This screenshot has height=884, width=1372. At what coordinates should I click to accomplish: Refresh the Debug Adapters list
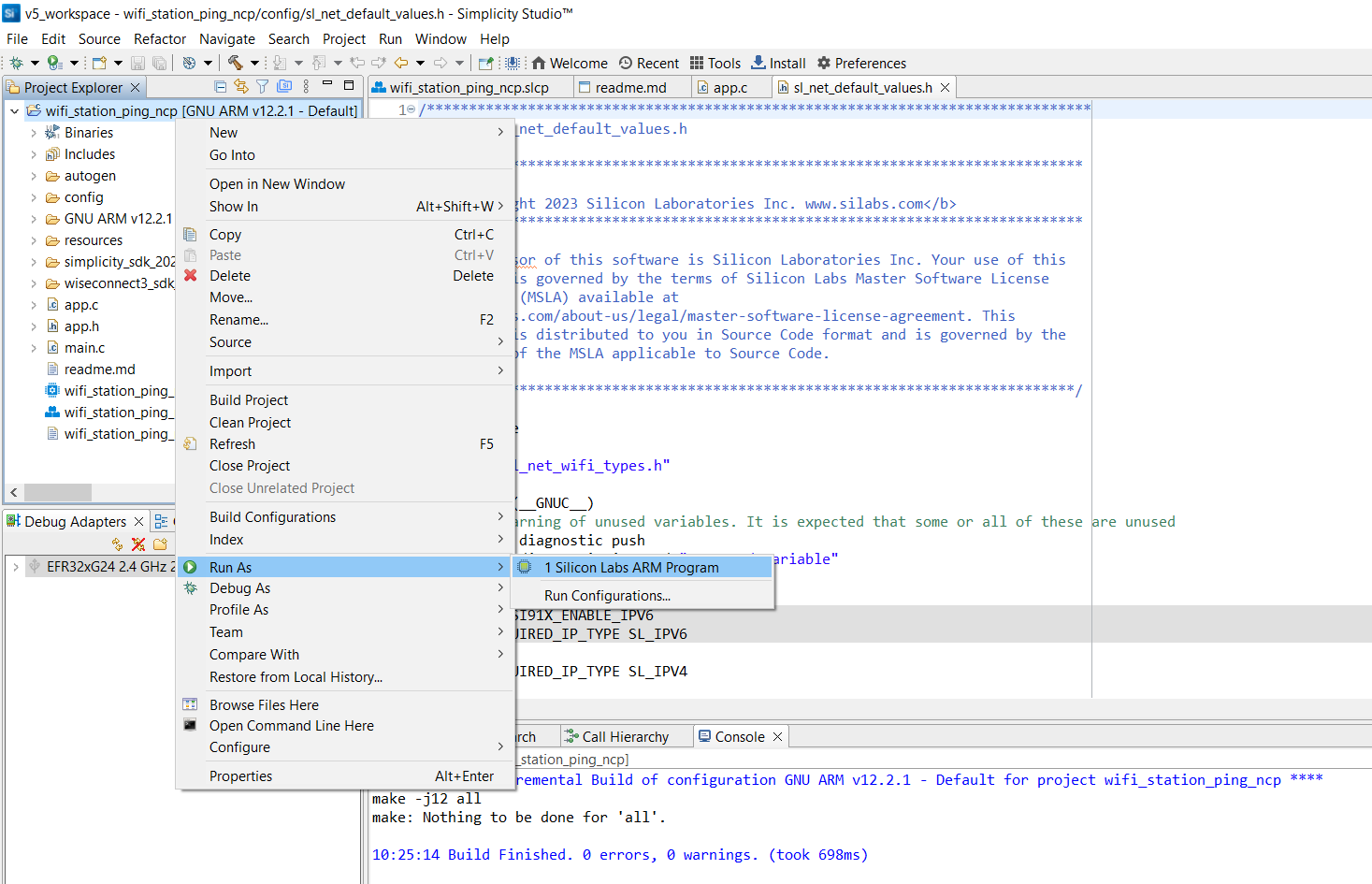click(118, 544)
